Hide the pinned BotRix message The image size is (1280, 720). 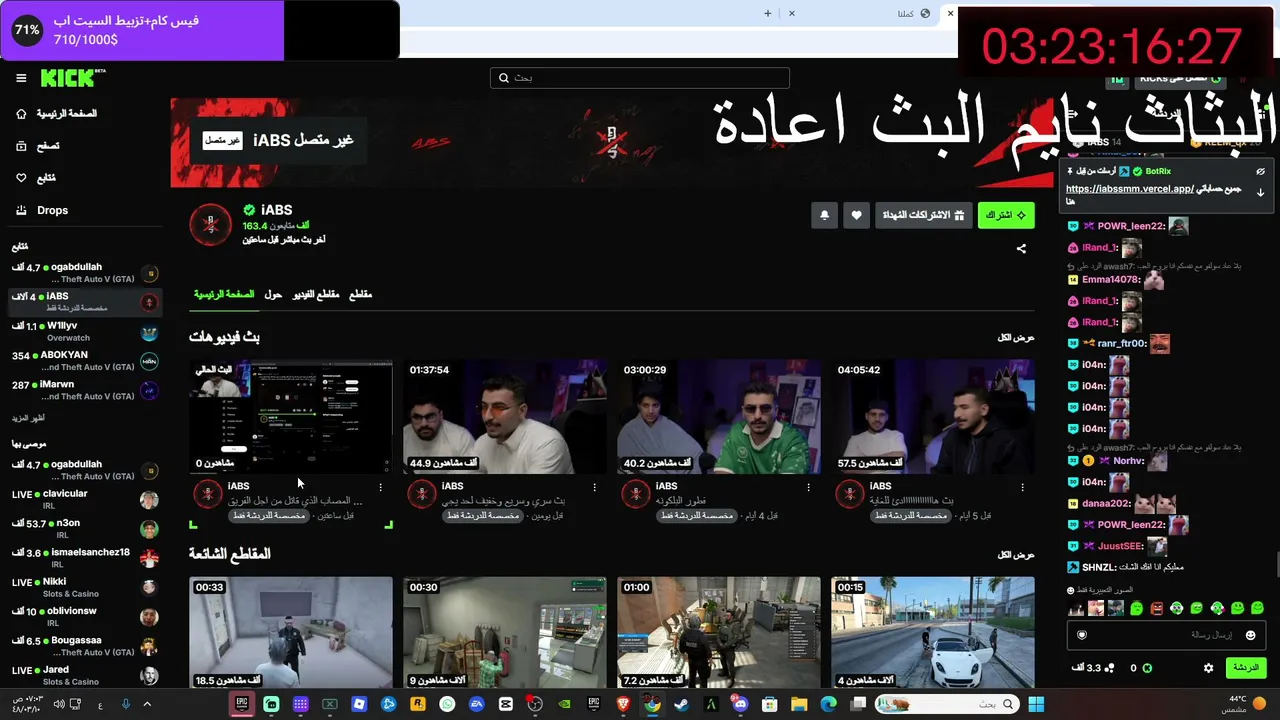[x=1260, y=172]
